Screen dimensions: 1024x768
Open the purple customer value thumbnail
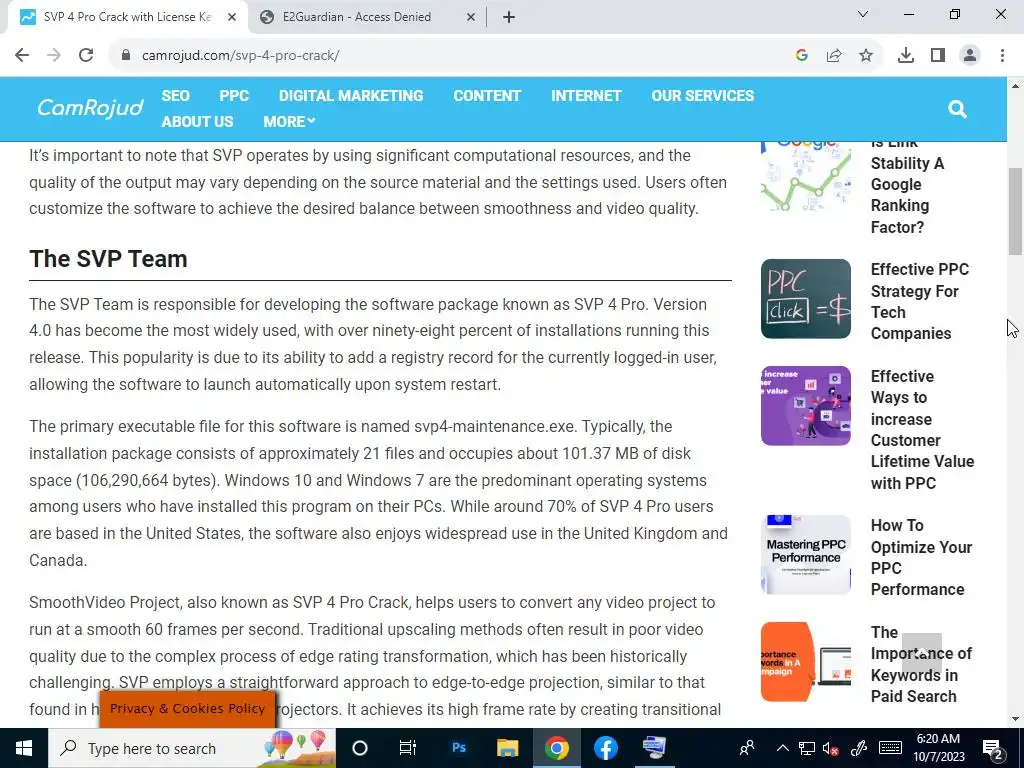point(806,406)
